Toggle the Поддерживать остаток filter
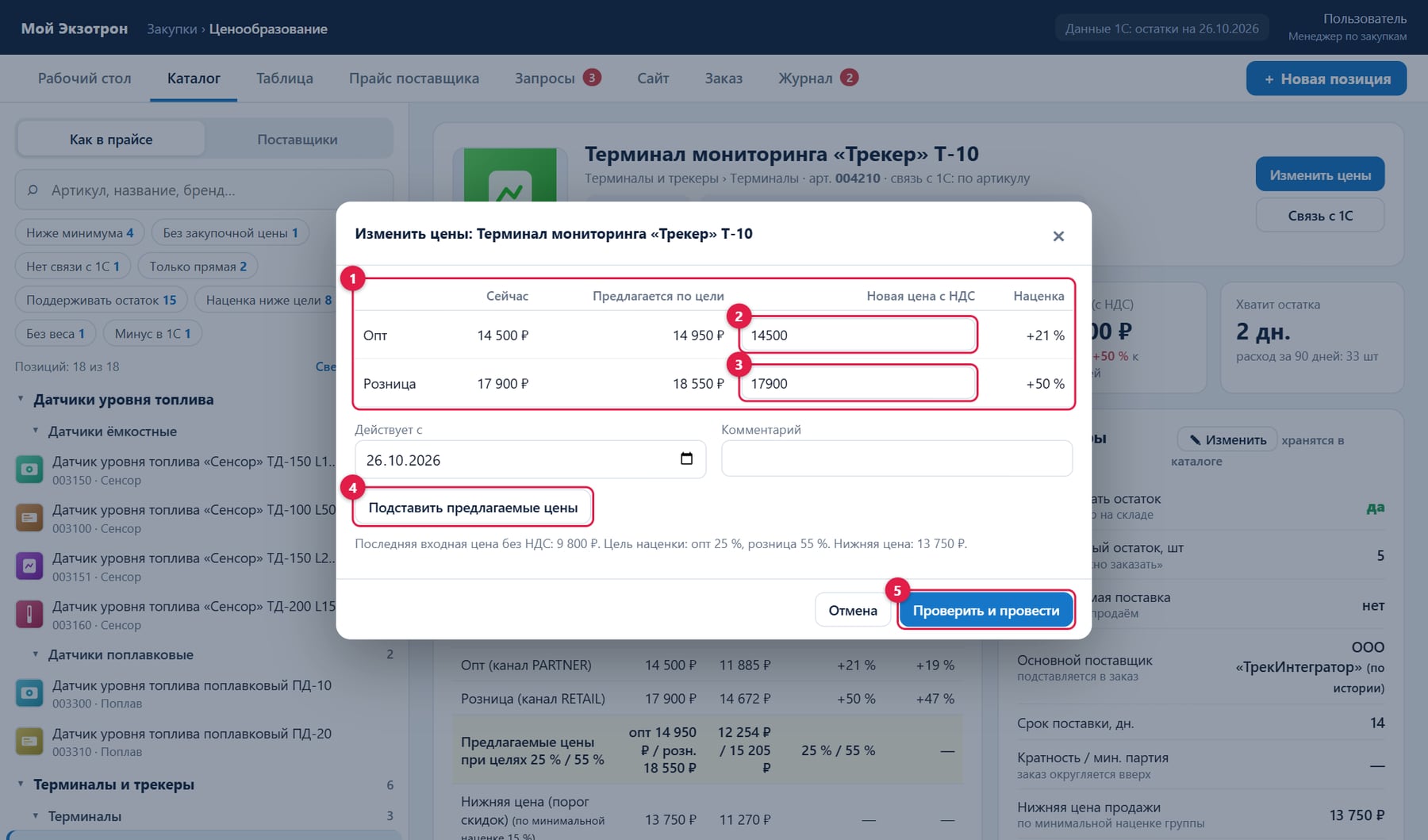The width and height of the screenshot is (1428, 840). [102, 300]
